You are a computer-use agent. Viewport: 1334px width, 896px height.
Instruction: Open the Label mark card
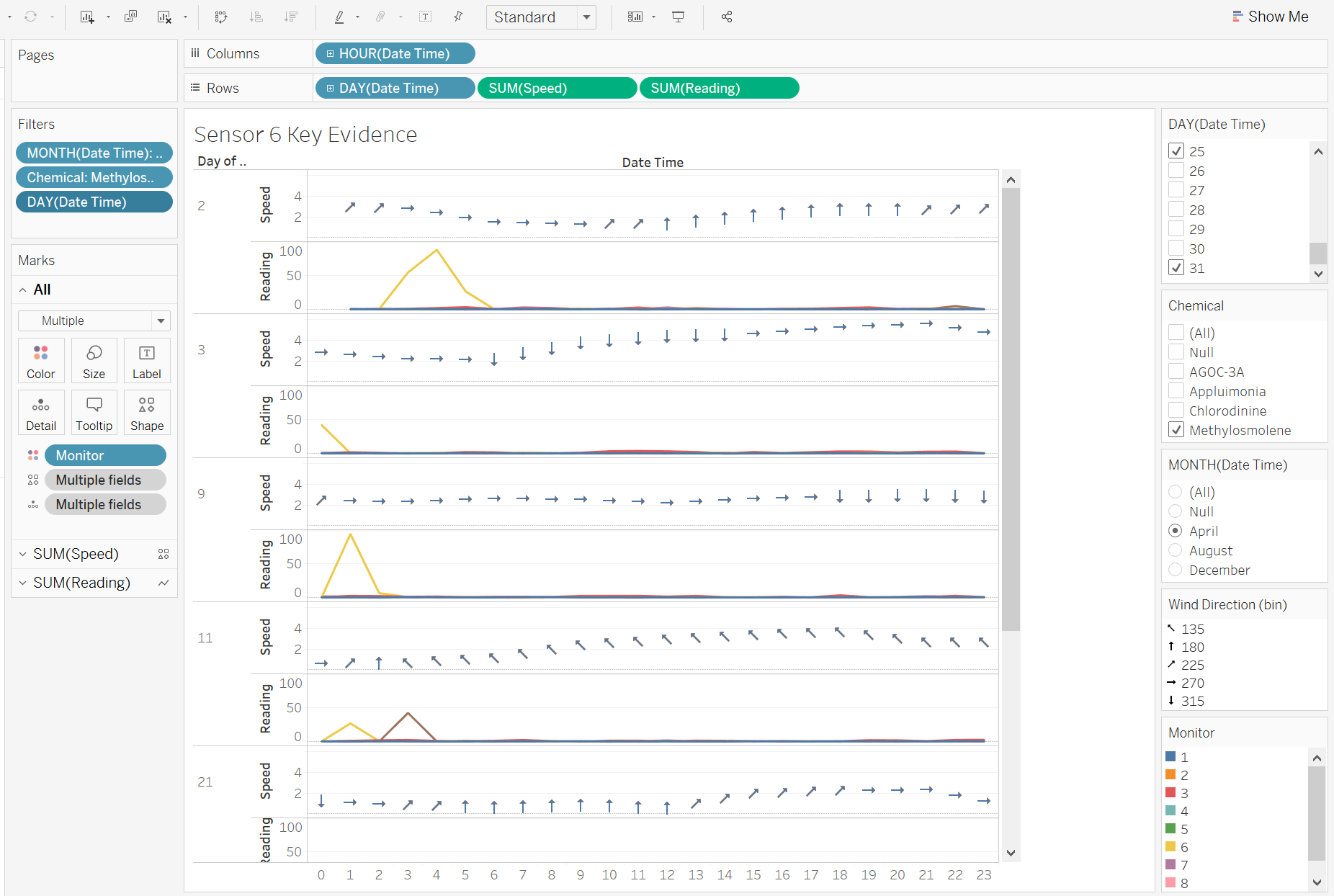click(x=147, y=361)
